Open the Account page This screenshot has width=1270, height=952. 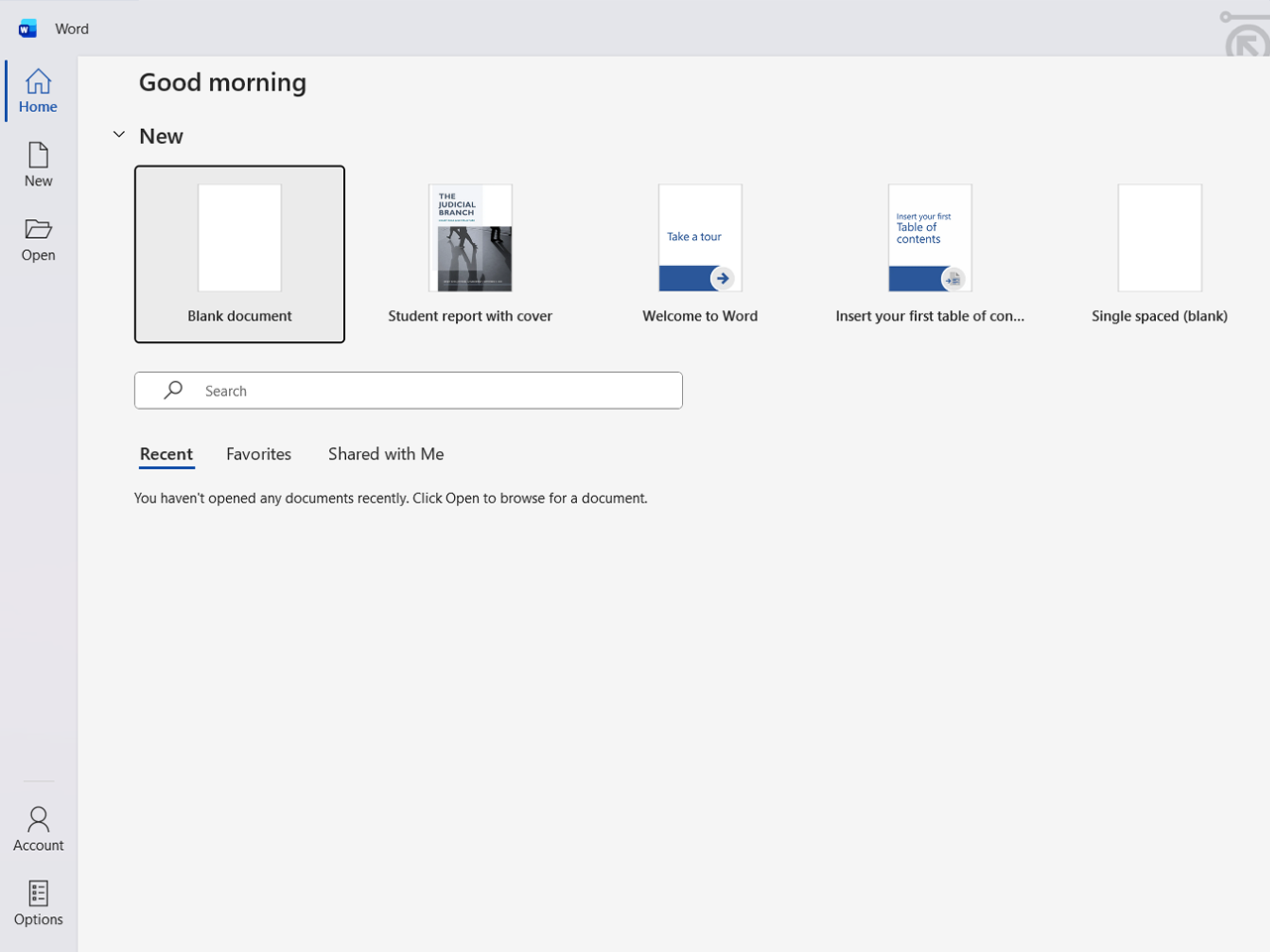39,829
